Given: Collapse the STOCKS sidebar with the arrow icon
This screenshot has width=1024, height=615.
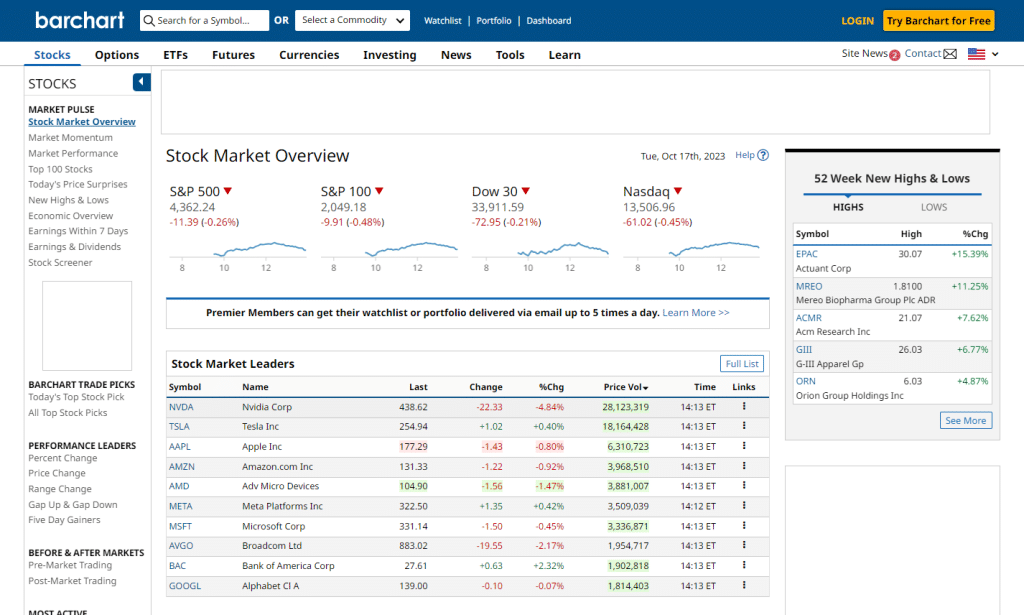Looking at the screenshot, I should point(139,83).
